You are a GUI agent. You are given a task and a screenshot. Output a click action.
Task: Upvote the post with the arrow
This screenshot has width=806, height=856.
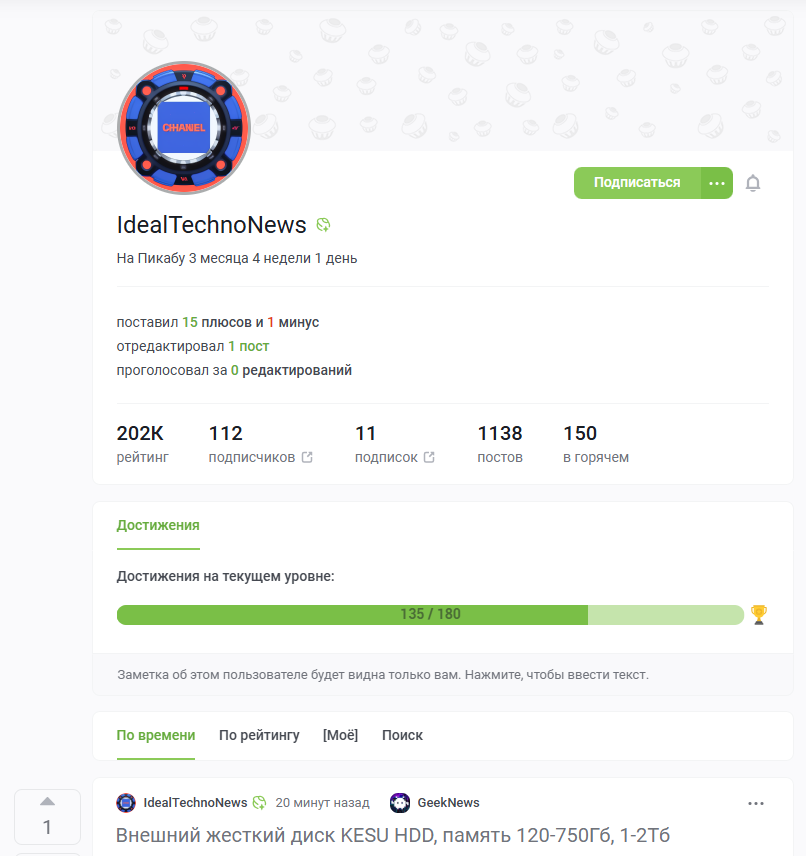tap(48, 801)
